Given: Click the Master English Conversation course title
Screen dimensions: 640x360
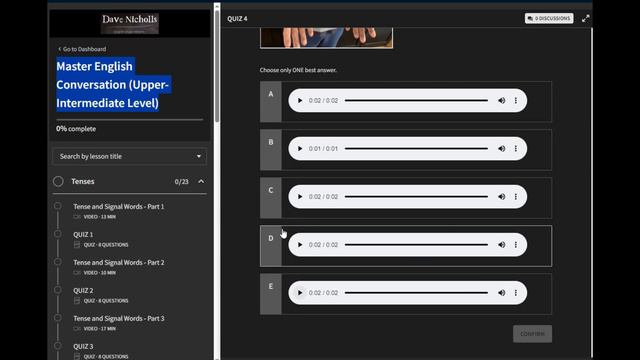Looking at the screenshot, I should [113, 84].
